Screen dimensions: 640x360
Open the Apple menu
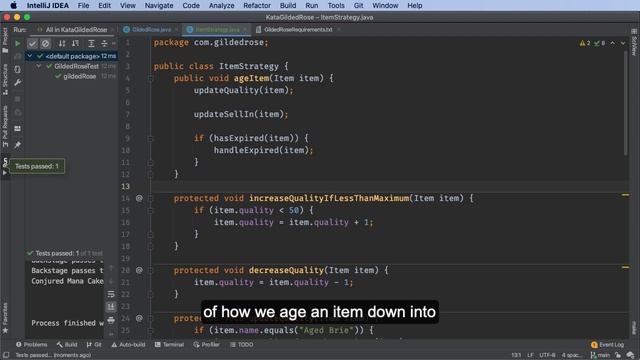(13, 5)
